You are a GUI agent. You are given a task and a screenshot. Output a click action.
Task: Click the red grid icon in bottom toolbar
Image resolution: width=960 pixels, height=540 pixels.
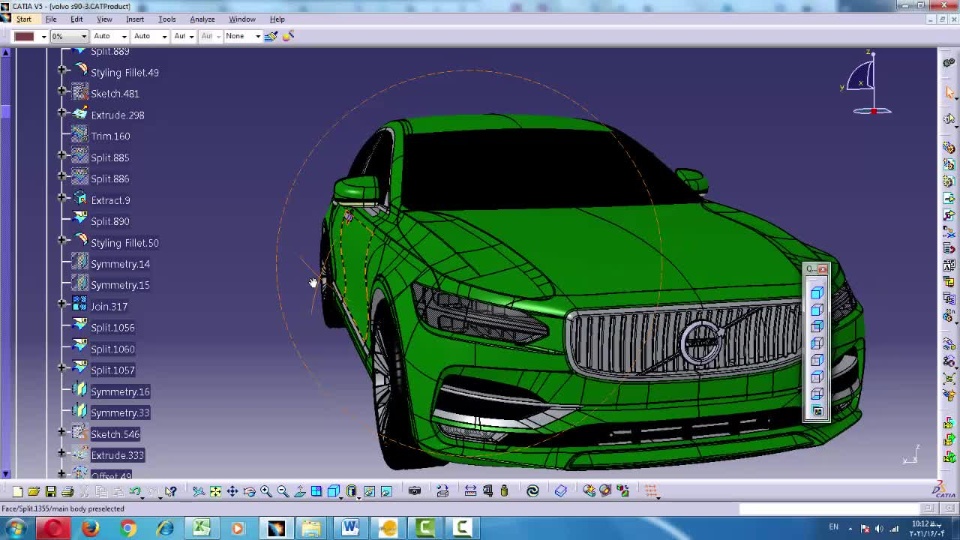651,491
